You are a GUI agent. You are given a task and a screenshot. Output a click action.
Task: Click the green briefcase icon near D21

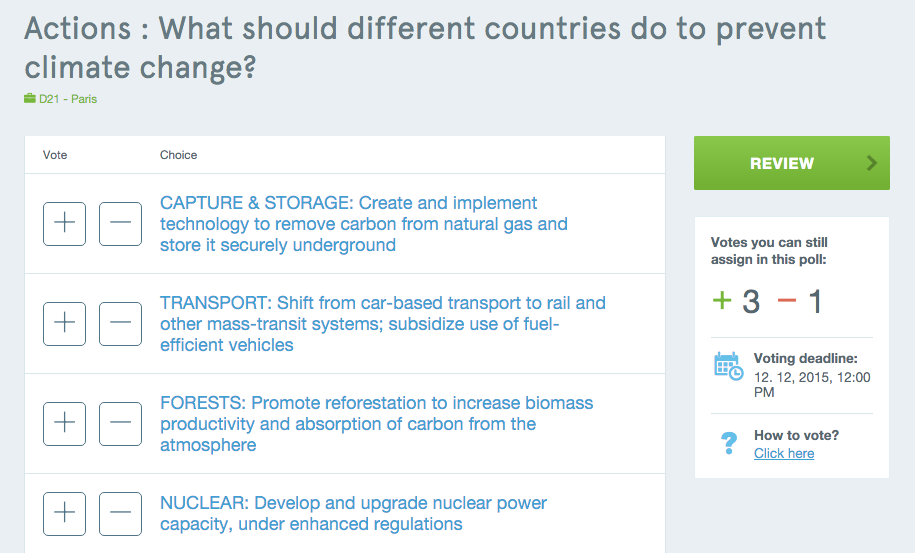point(30,98)
